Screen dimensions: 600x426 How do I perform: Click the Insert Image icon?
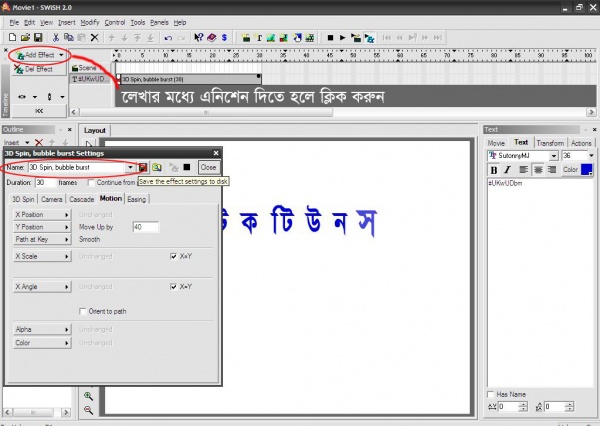[x=271, y=38]
